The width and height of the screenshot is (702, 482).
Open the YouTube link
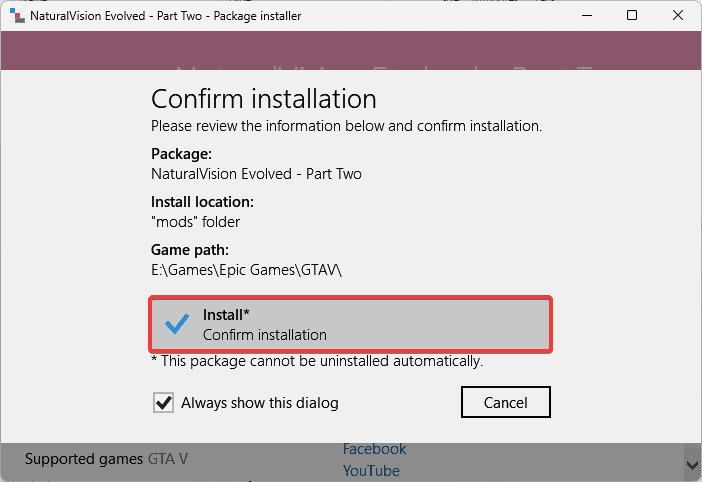pyautogui.click(x=371, y=470)
